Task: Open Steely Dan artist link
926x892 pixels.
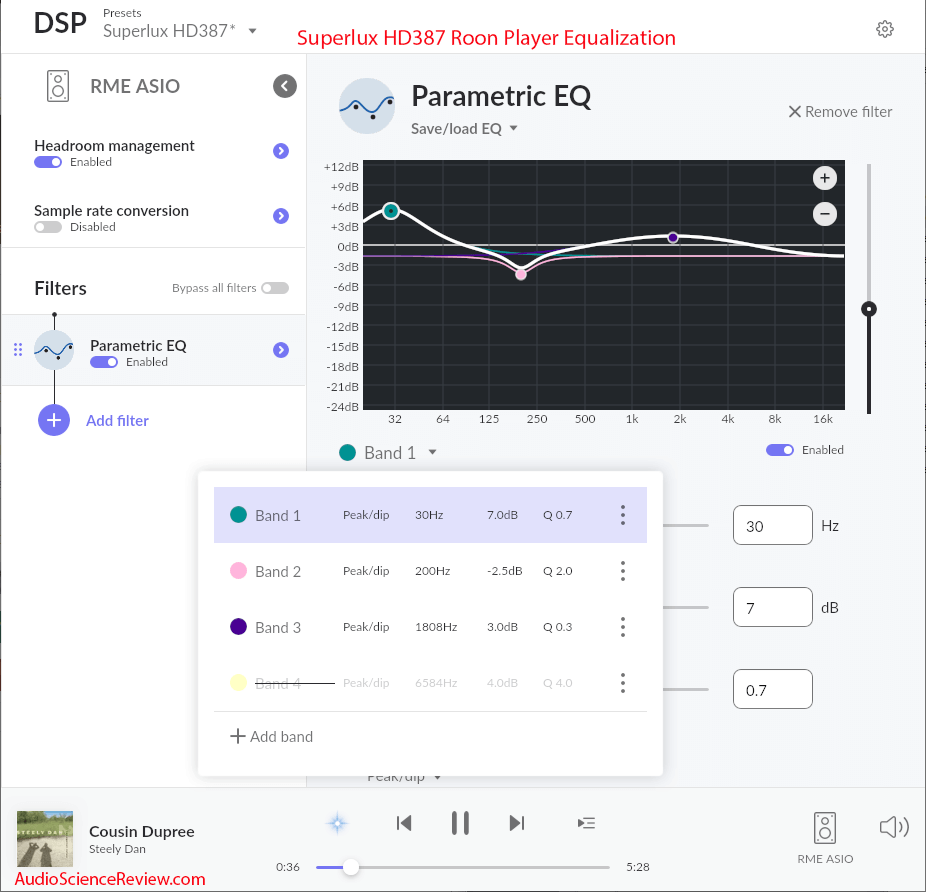Action: 118,849
